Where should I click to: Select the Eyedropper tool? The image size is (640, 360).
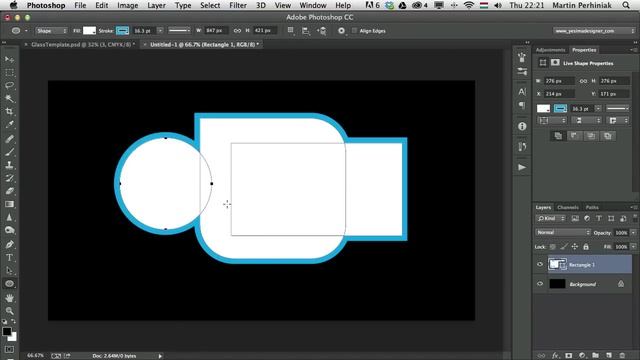point(9,124)
